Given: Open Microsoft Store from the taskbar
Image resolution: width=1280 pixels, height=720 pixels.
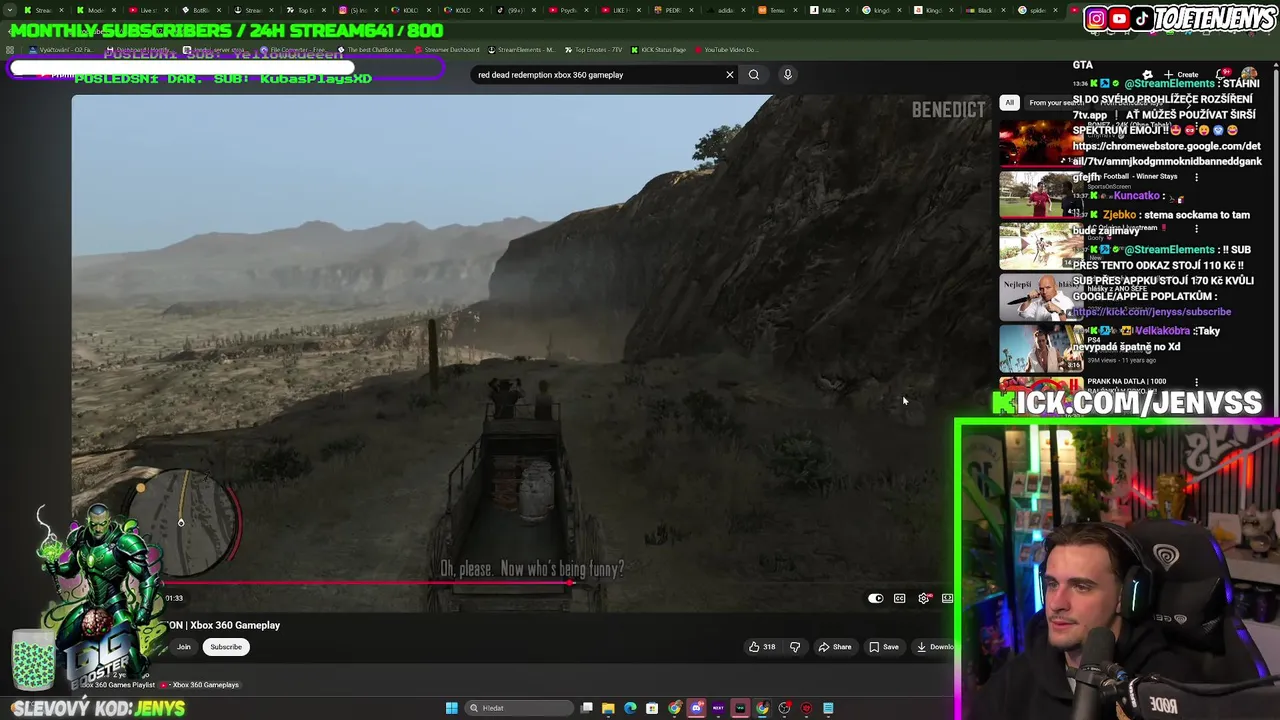Looking at the screenshot, I should (652, 708).
